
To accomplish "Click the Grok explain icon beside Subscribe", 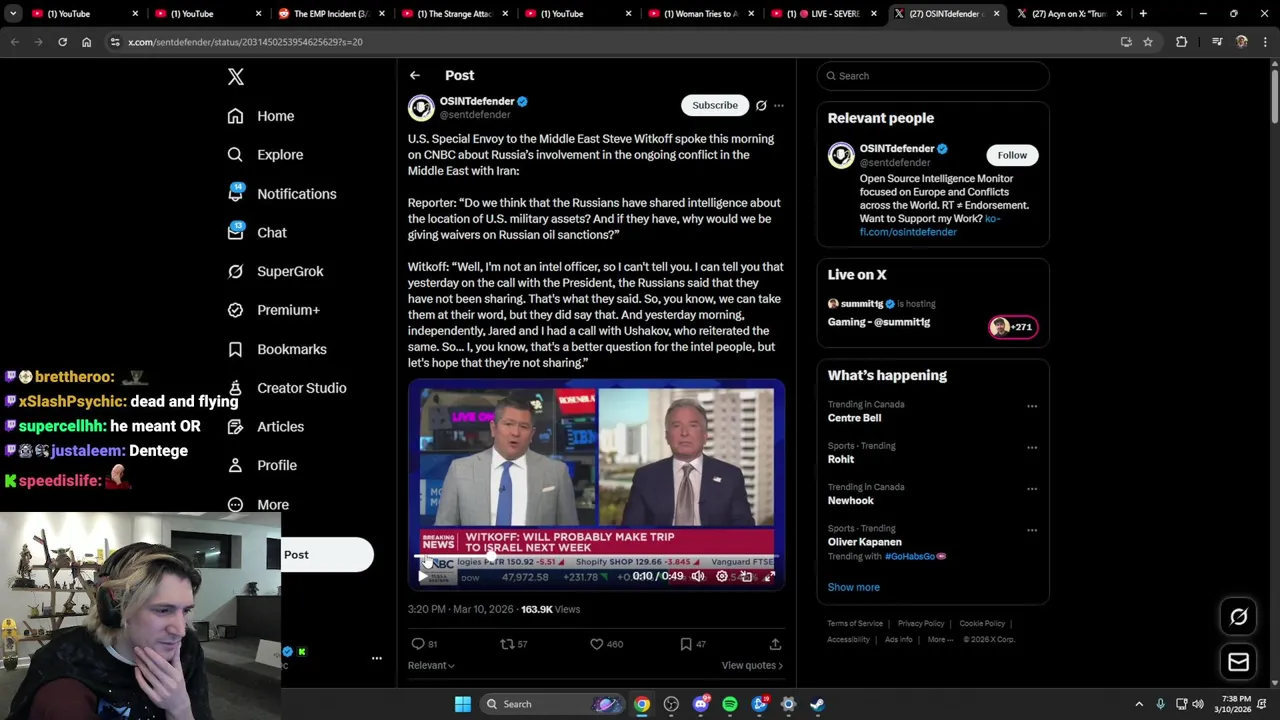I will (x=761, y=105).
